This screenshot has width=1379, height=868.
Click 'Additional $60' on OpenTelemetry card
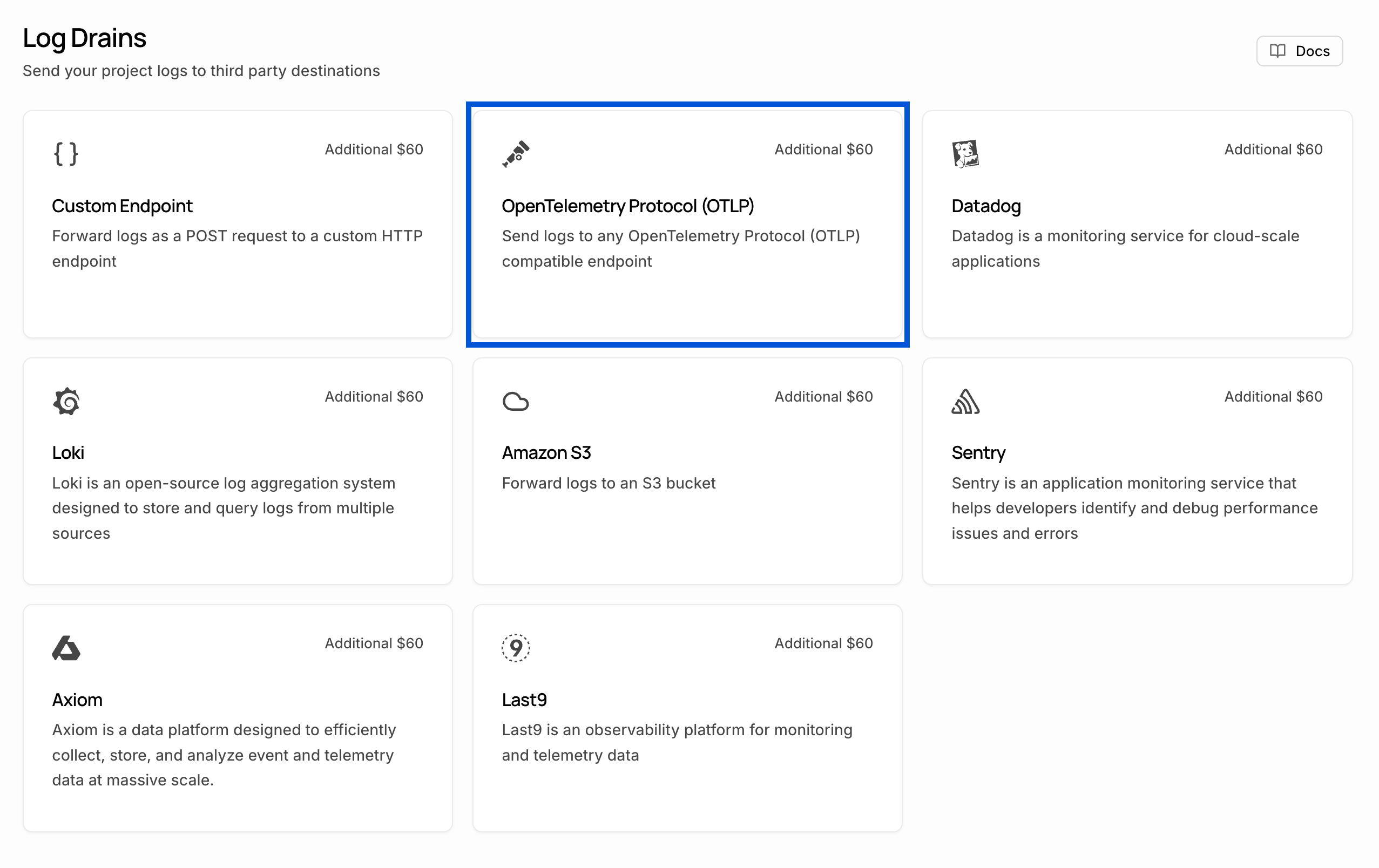823,150
